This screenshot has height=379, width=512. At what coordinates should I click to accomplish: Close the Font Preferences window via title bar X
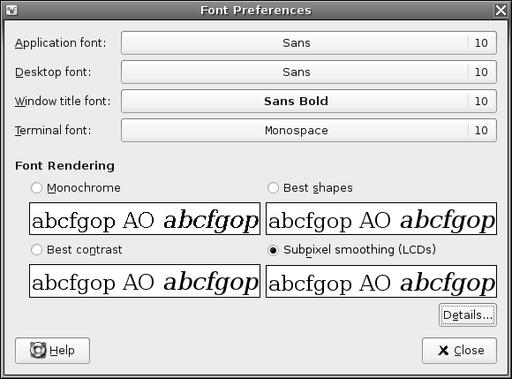pos(501,10)
